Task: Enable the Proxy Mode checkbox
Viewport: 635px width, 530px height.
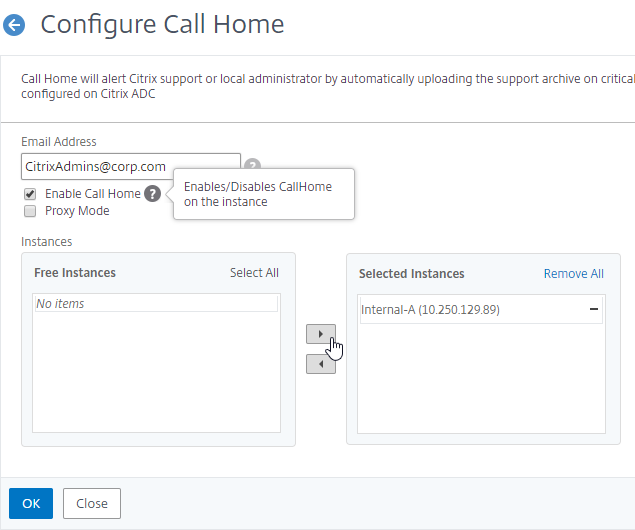Action: point(30,211)
